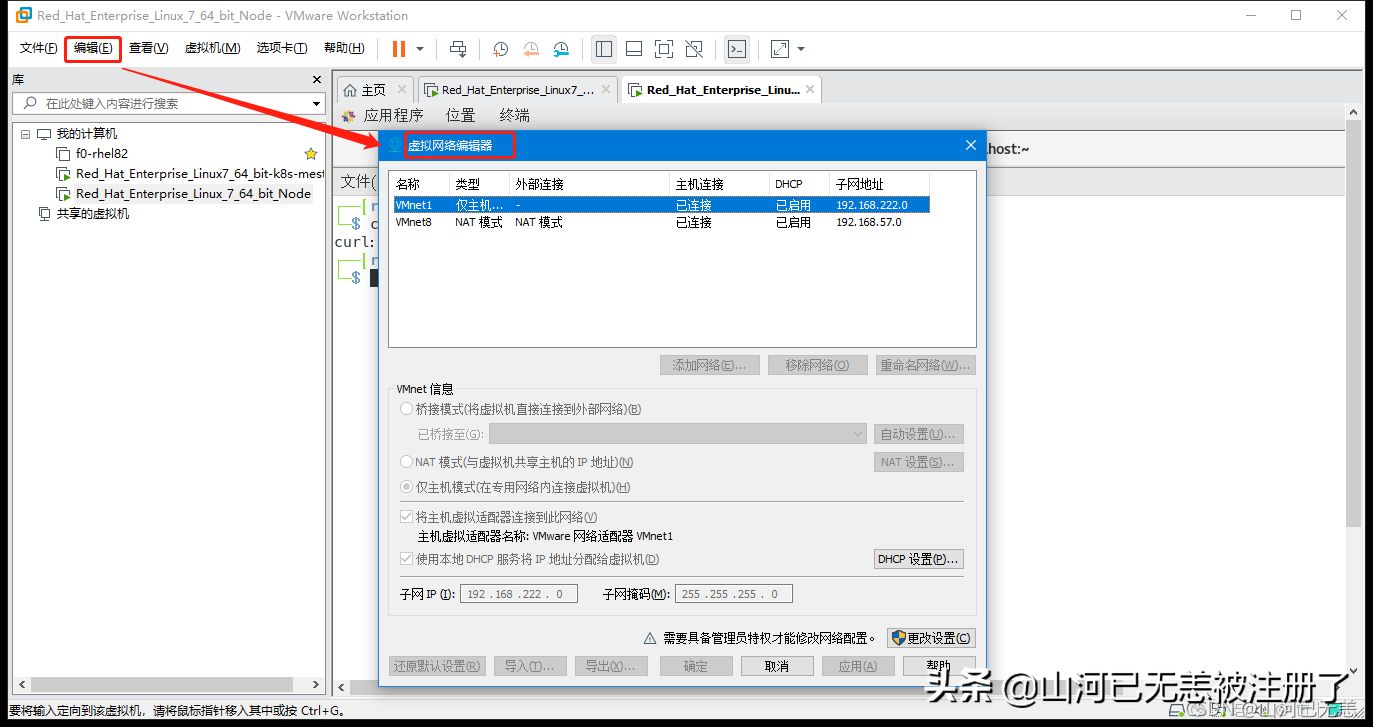The height and width of the screenshot is (727, 1373).
Task: Toggle 将主机虚拟适配器连接到此网络 checkbox
Action: 406,517
